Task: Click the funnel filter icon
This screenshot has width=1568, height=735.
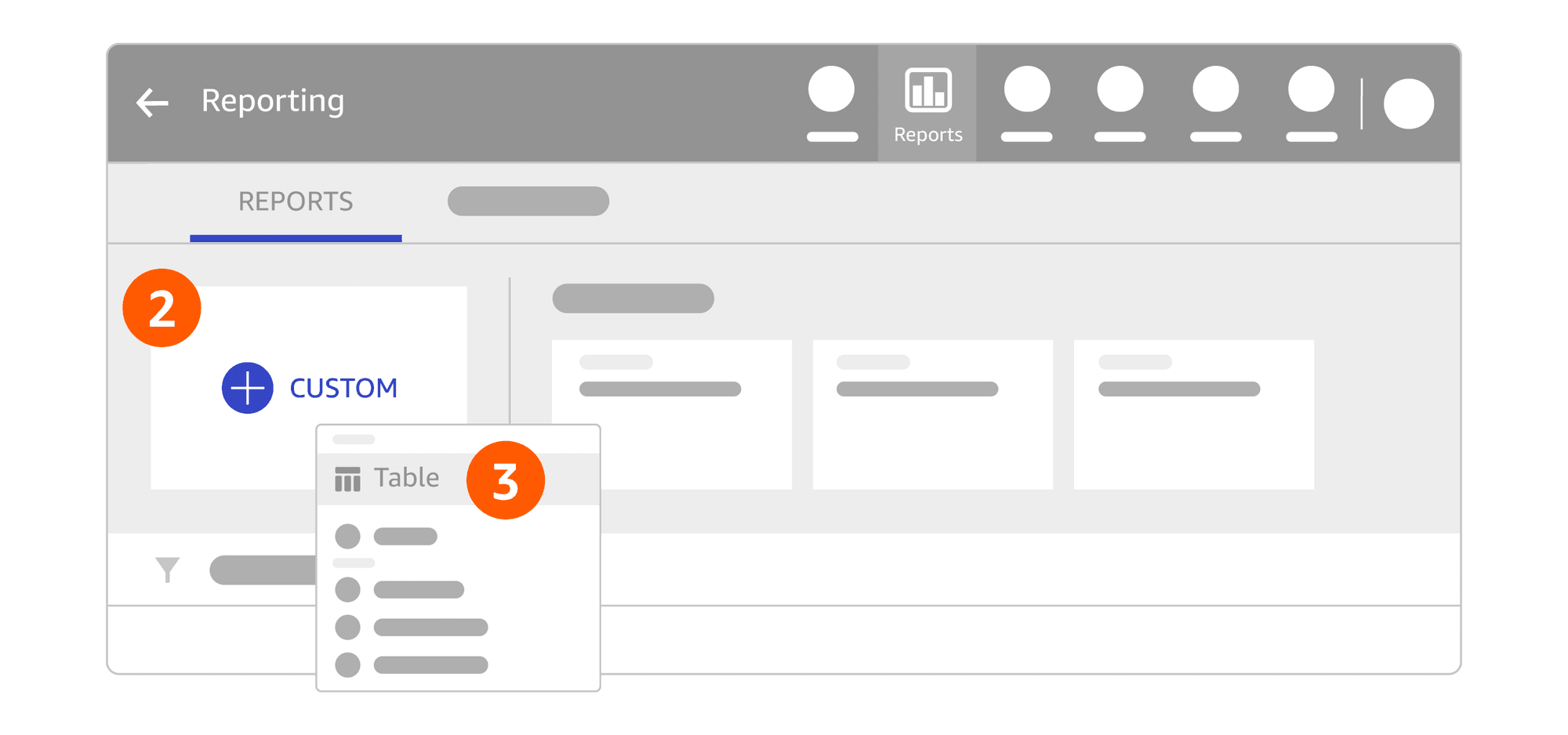Action: point(167,570)
